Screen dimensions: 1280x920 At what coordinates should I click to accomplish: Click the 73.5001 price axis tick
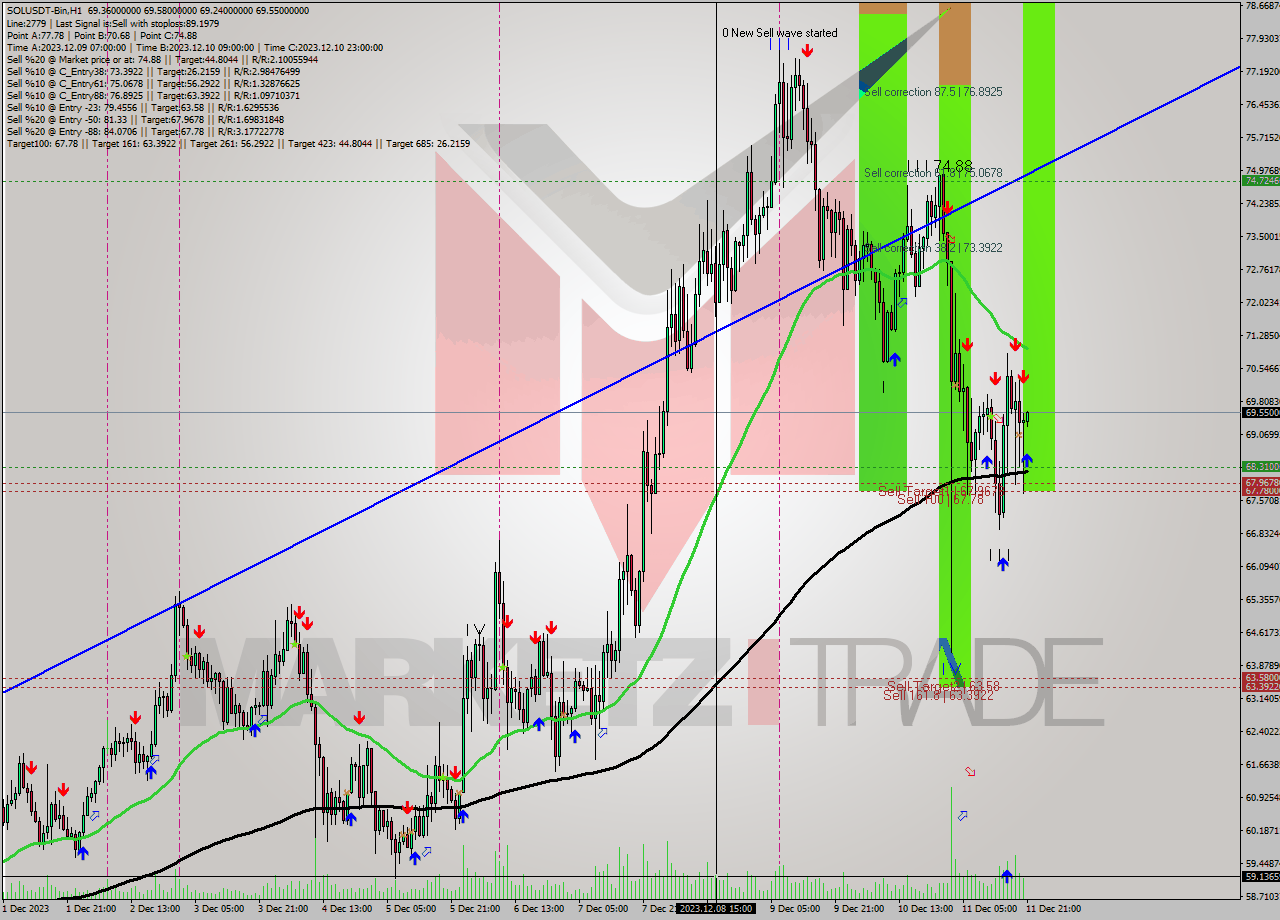pyautogui.click(x=1261, y=236)
